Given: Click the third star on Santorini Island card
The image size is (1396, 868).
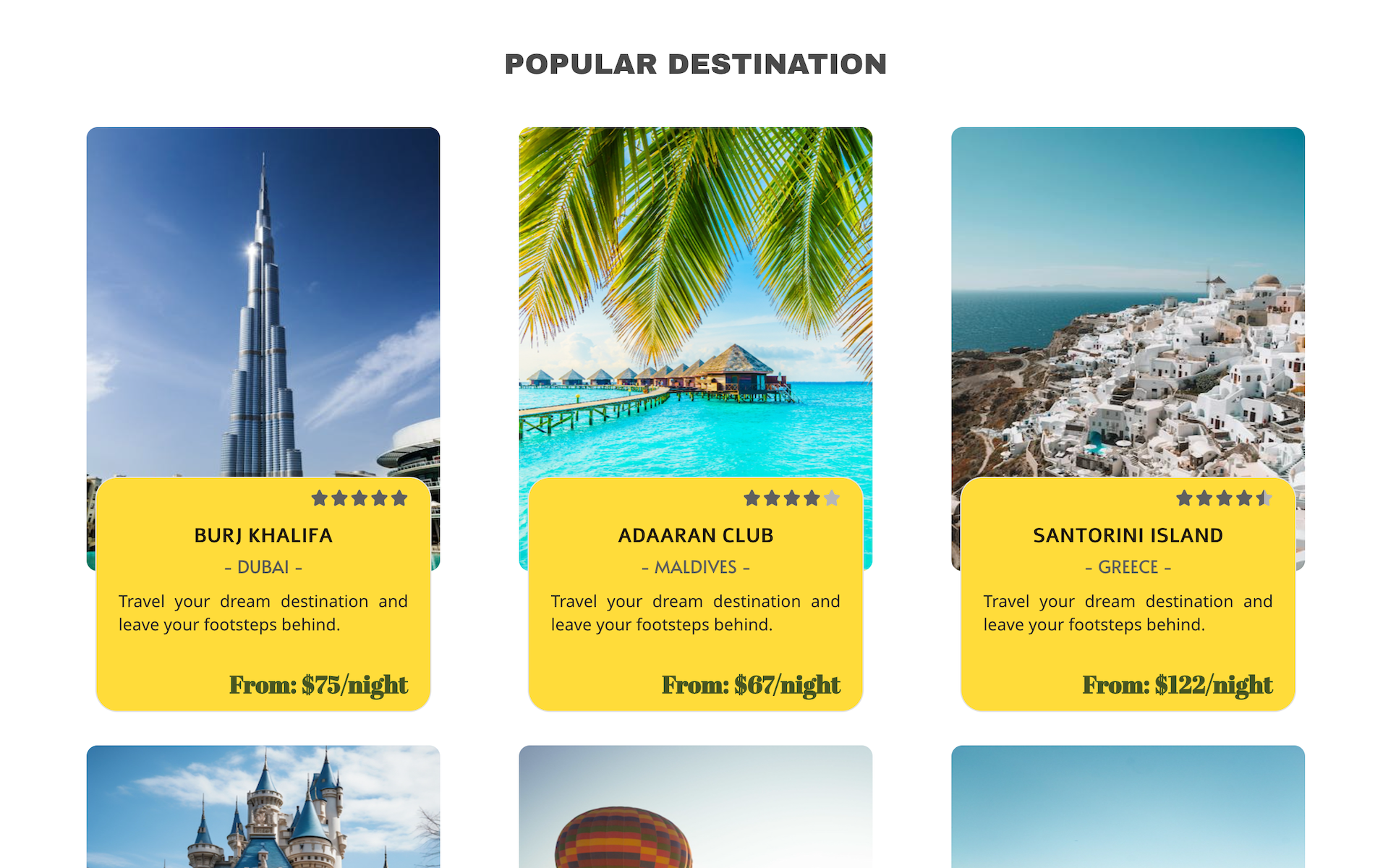Looking at the screenshot, I should 1225,498.
